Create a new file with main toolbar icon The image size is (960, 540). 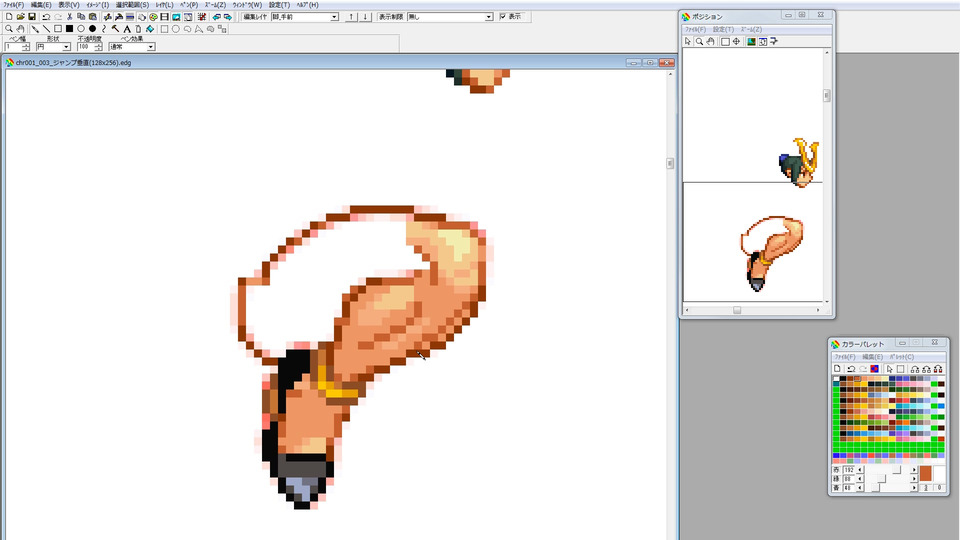coord(9,17)
